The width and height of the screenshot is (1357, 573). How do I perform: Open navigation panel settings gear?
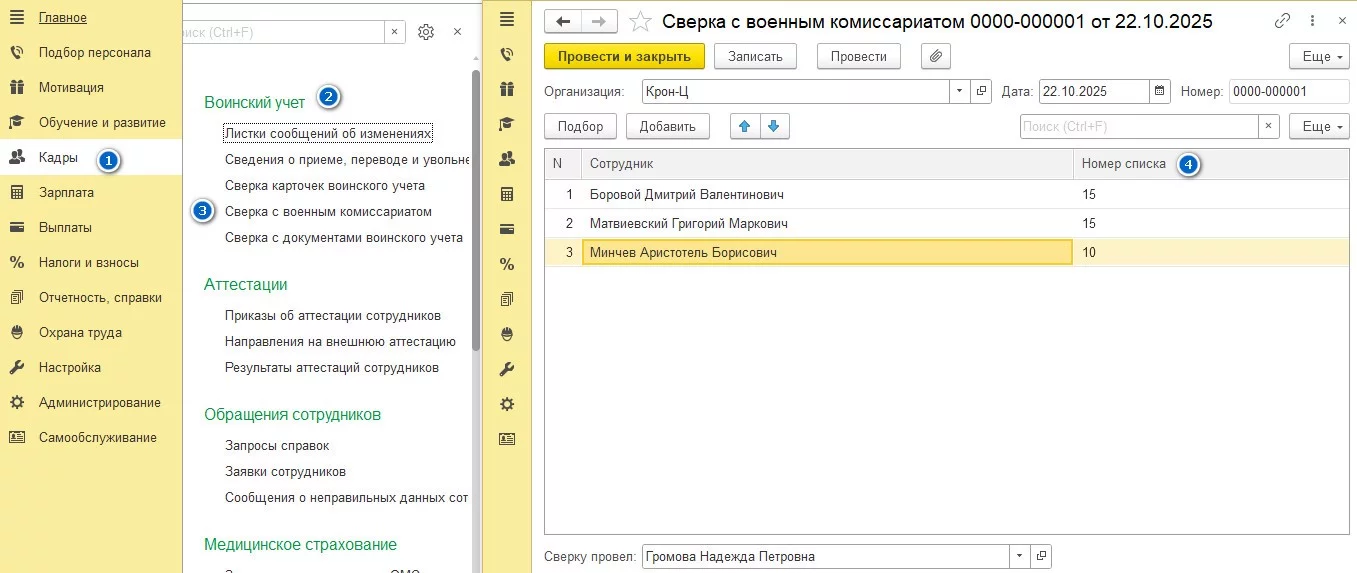tap(426, 32)
